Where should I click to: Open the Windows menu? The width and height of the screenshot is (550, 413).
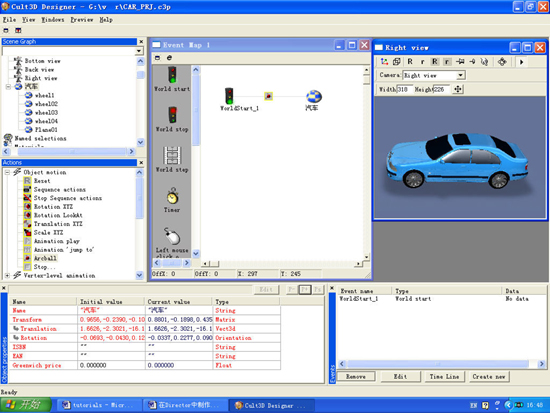53,20
